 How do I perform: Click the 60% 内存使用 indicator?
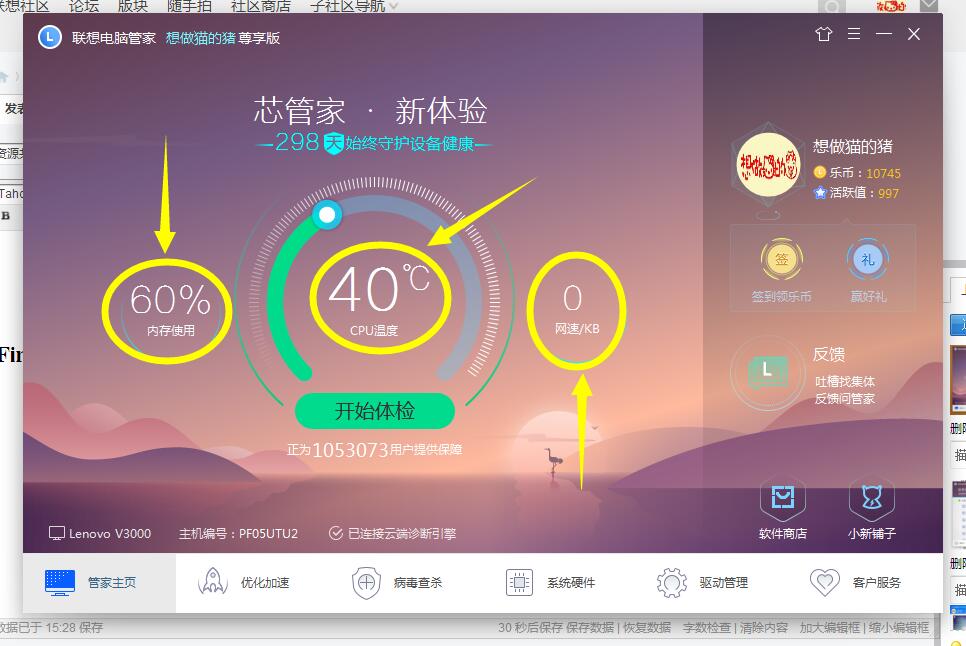tap(171, 308)
